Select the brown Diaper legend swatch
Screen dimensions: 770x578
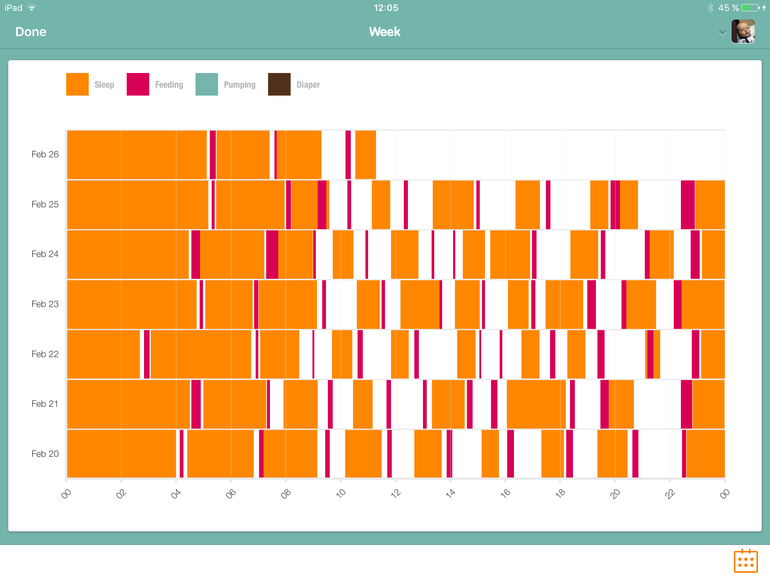[x=279, y=85]
